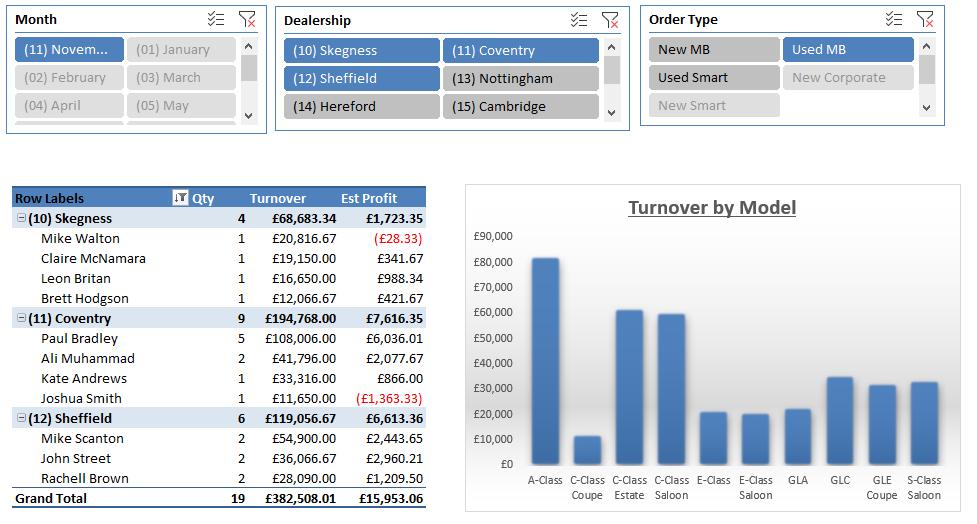The width and height of the screenshot is (977, 524).
Task: Toggle the (11) Coventry dealership item
Action: pyautogui.click(x=521, y=50)
